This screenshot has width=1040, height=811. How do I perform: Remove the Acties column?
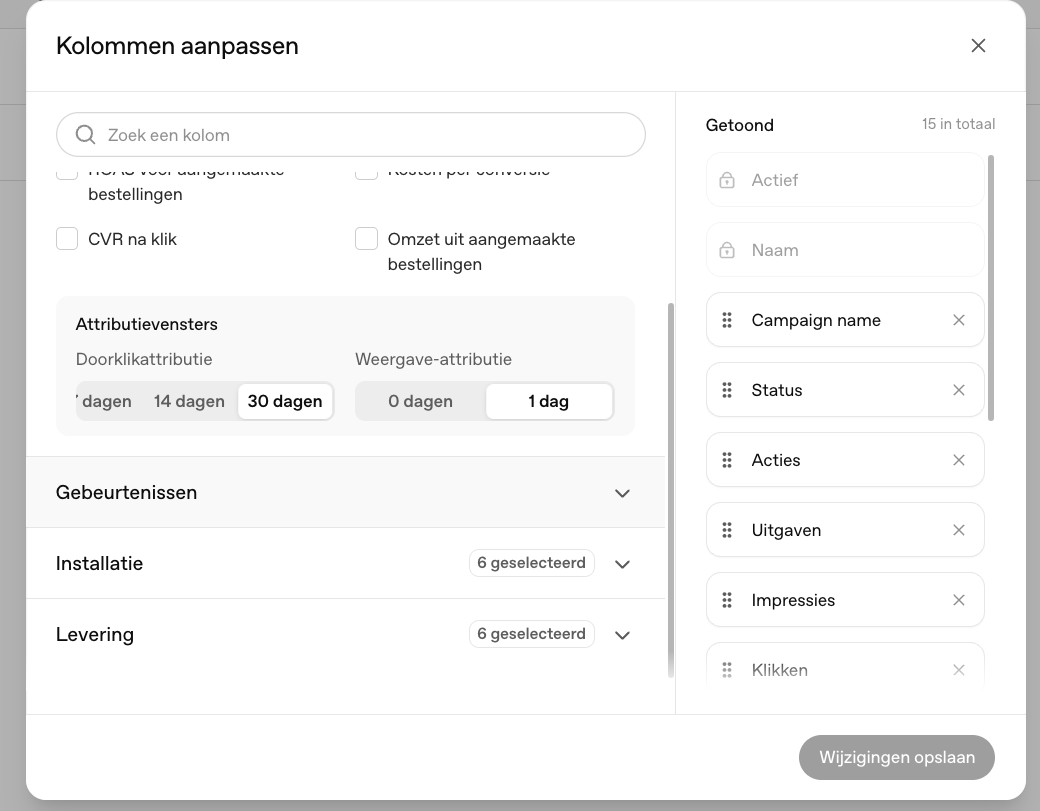coord(958,460)
